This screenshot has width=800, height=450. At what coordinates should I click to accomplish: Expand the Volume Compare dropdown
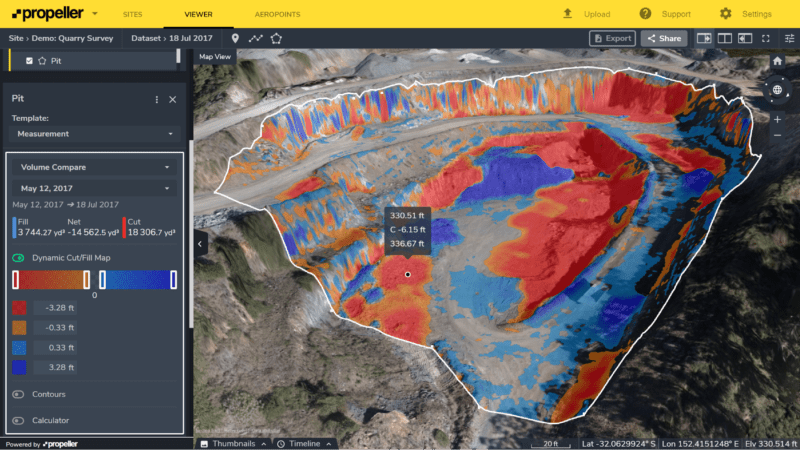tap(94, 167)
